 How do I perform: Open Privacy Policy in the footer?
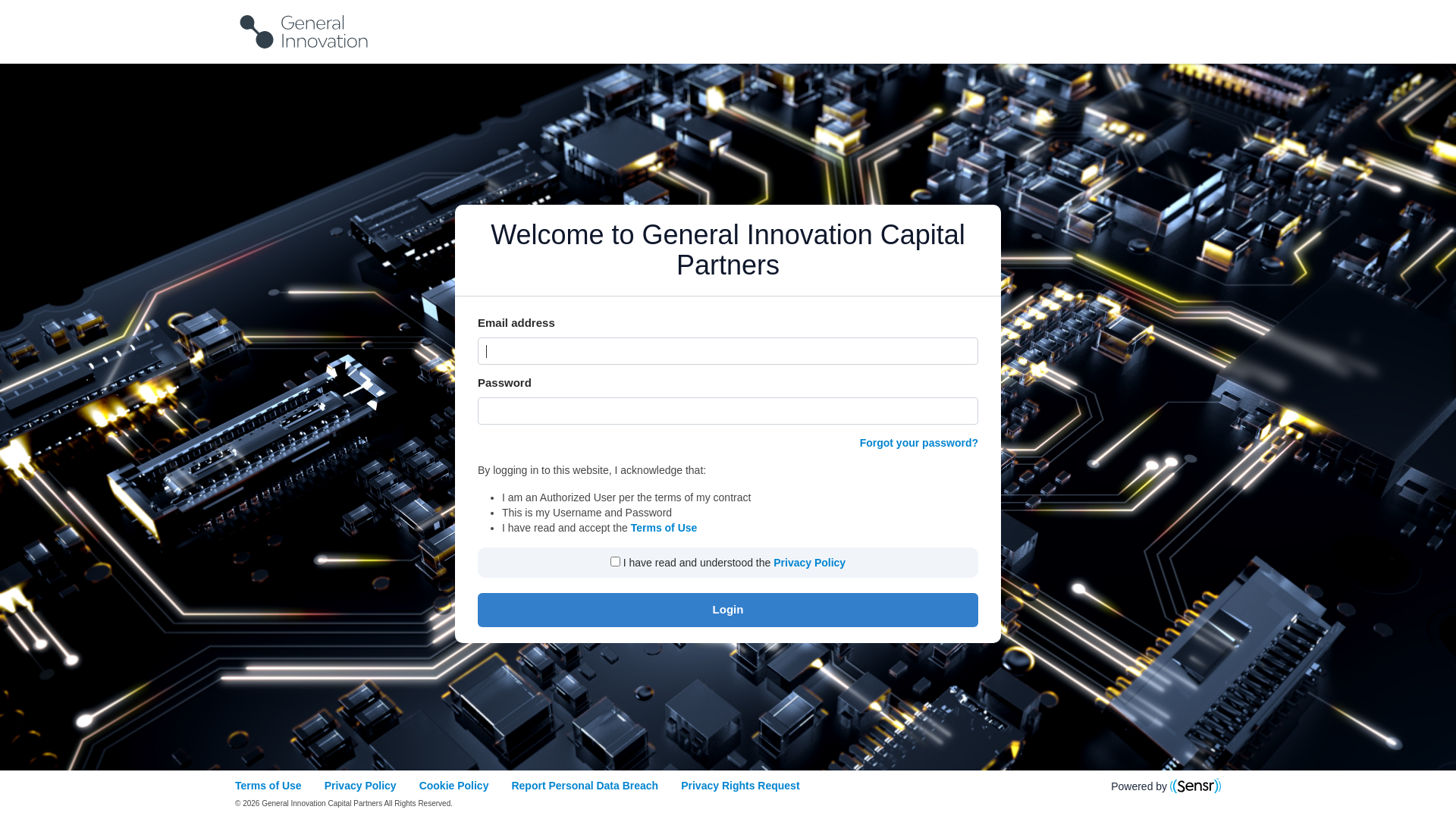pos(360,786)
